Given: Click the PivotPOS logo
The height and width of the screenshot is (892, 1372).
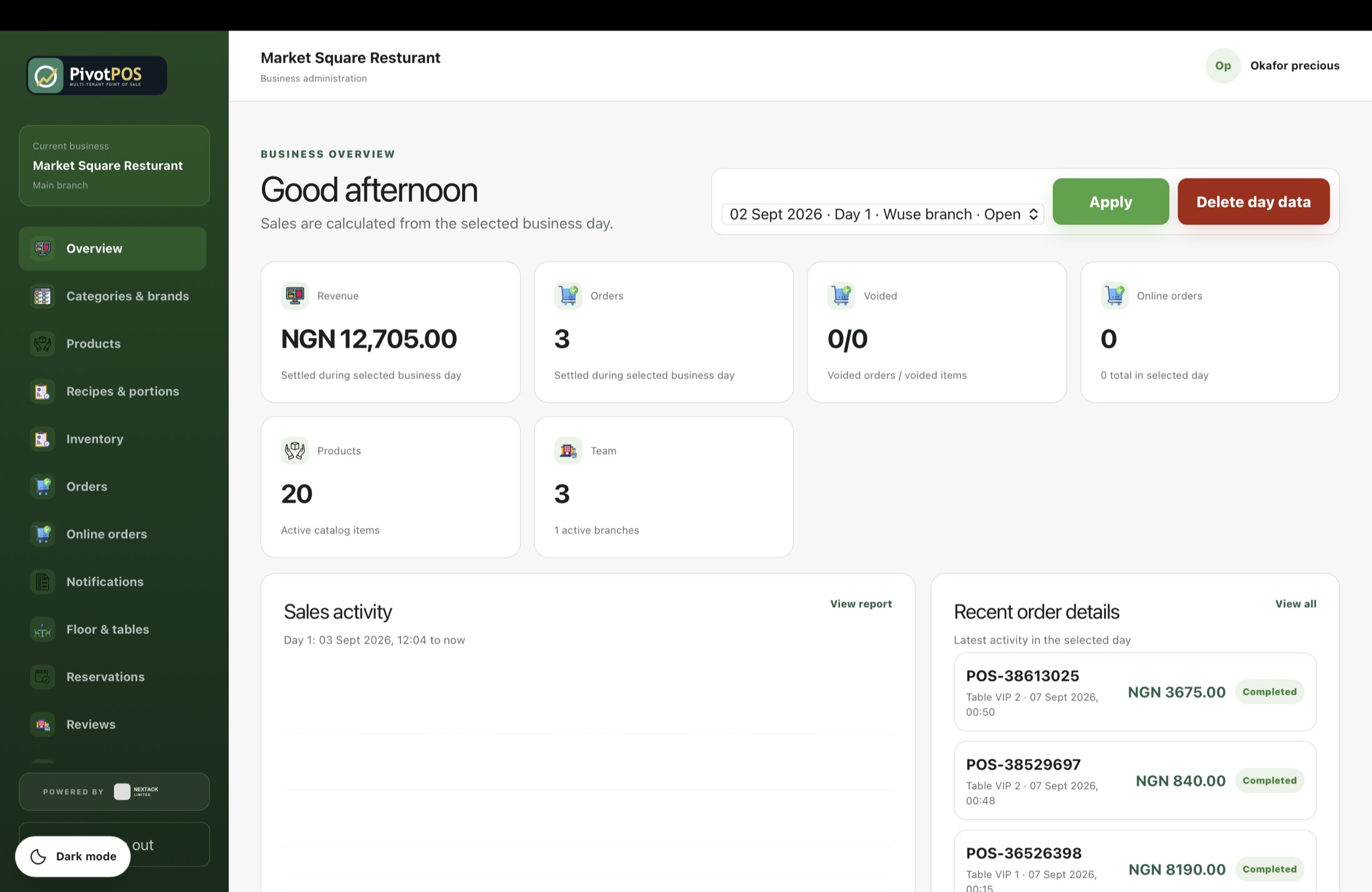Looking at the screenshot, I should pyautogui.click(x=97, y=75).
